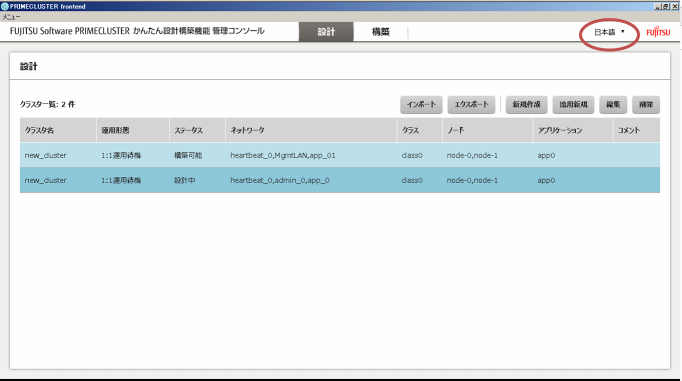The image size is (682, 381).
Task: Click the heartbeat_0,MgmtLAN,app_01 network cell
Action: [x=283, y=155]
